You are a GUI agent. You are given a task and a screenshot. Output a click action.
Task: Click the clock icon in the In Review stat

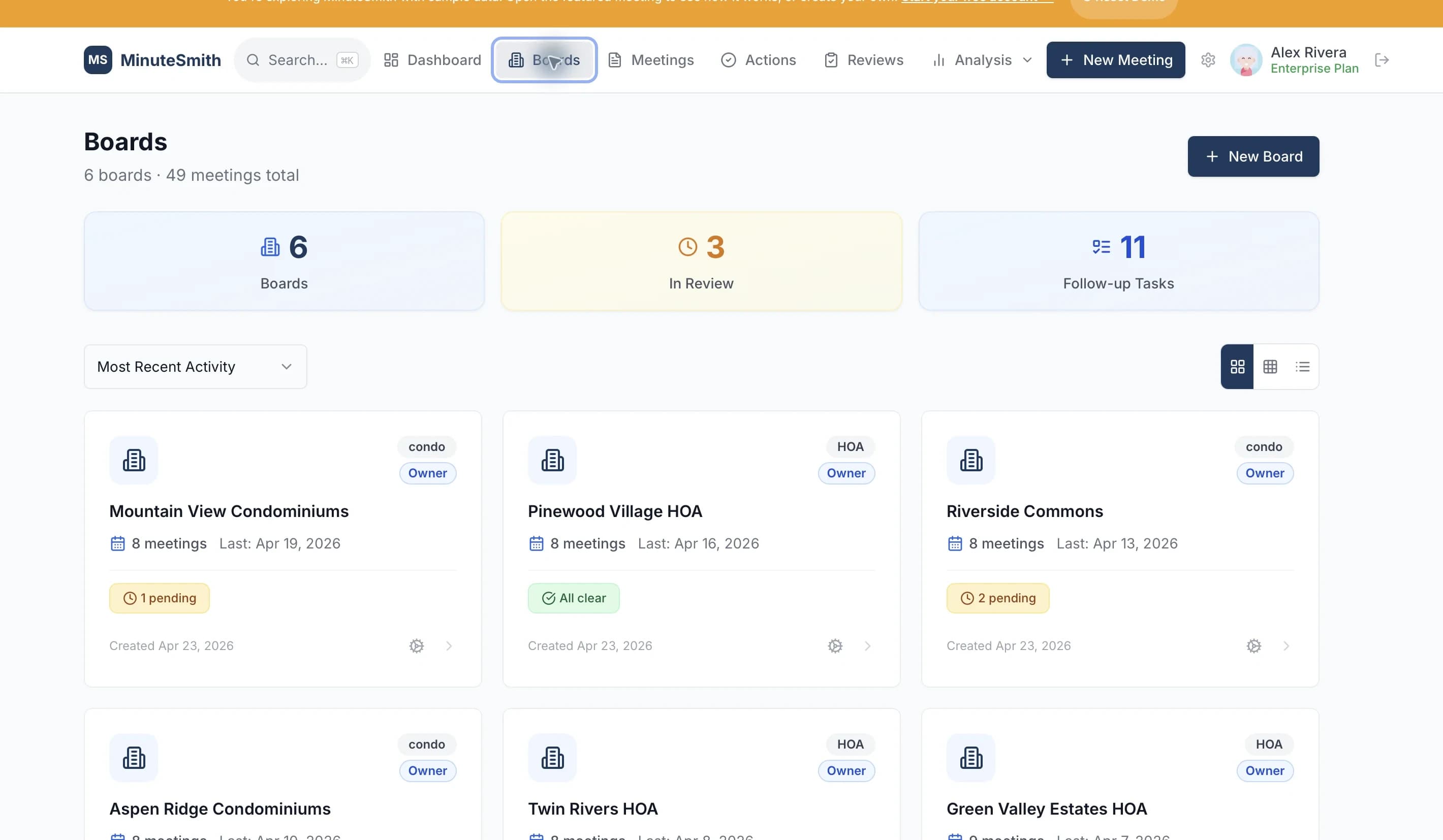(688, 247)
